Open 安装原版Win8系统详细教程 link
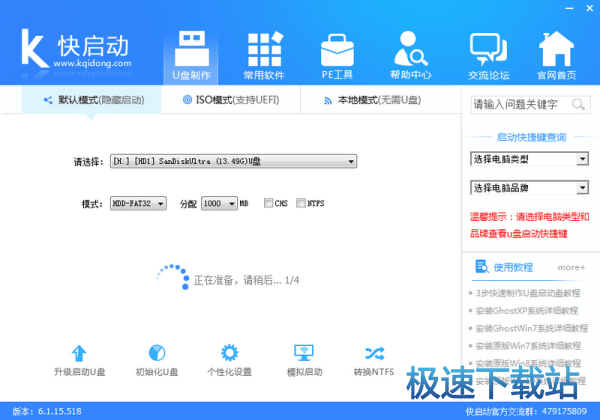 [x=528, y=363]
